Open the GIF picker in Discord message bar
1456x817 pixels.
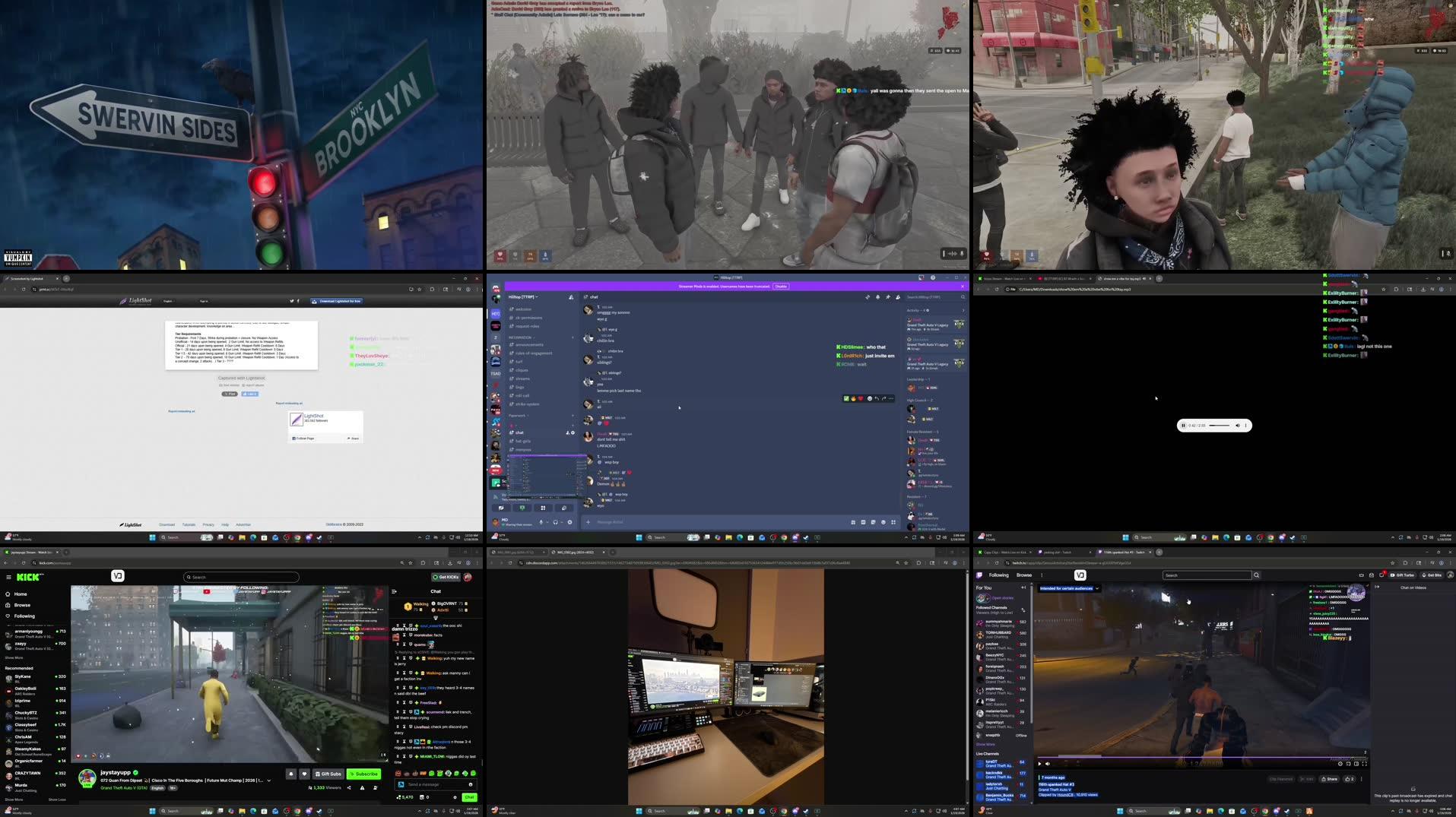click(863, 522)
